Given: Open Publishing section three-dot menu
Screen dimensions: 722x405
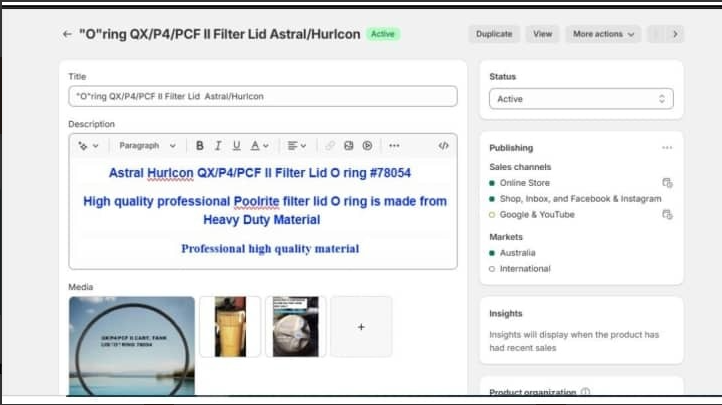Looking at the screenshot, I should click(667, 148).
